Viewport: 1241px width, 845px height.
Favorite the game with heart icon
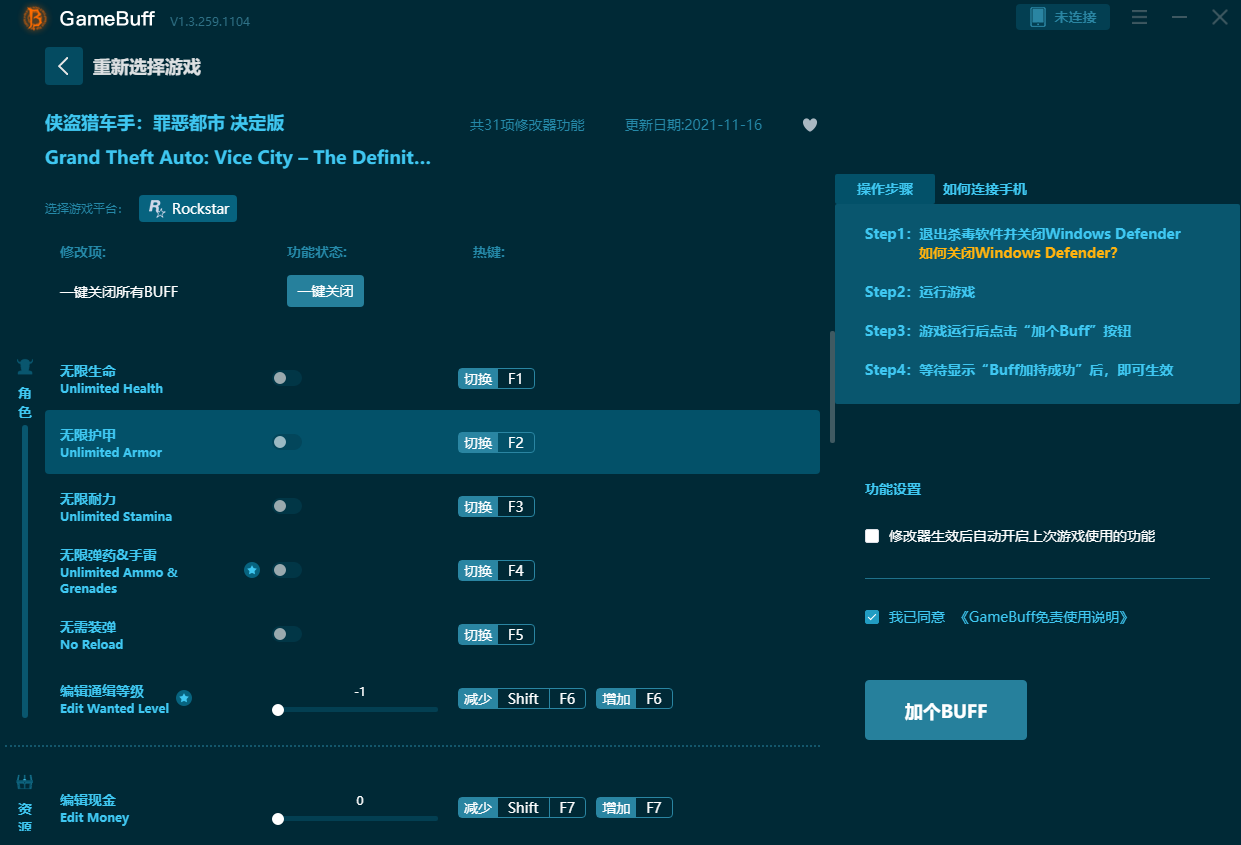click(x=810, y=125)
